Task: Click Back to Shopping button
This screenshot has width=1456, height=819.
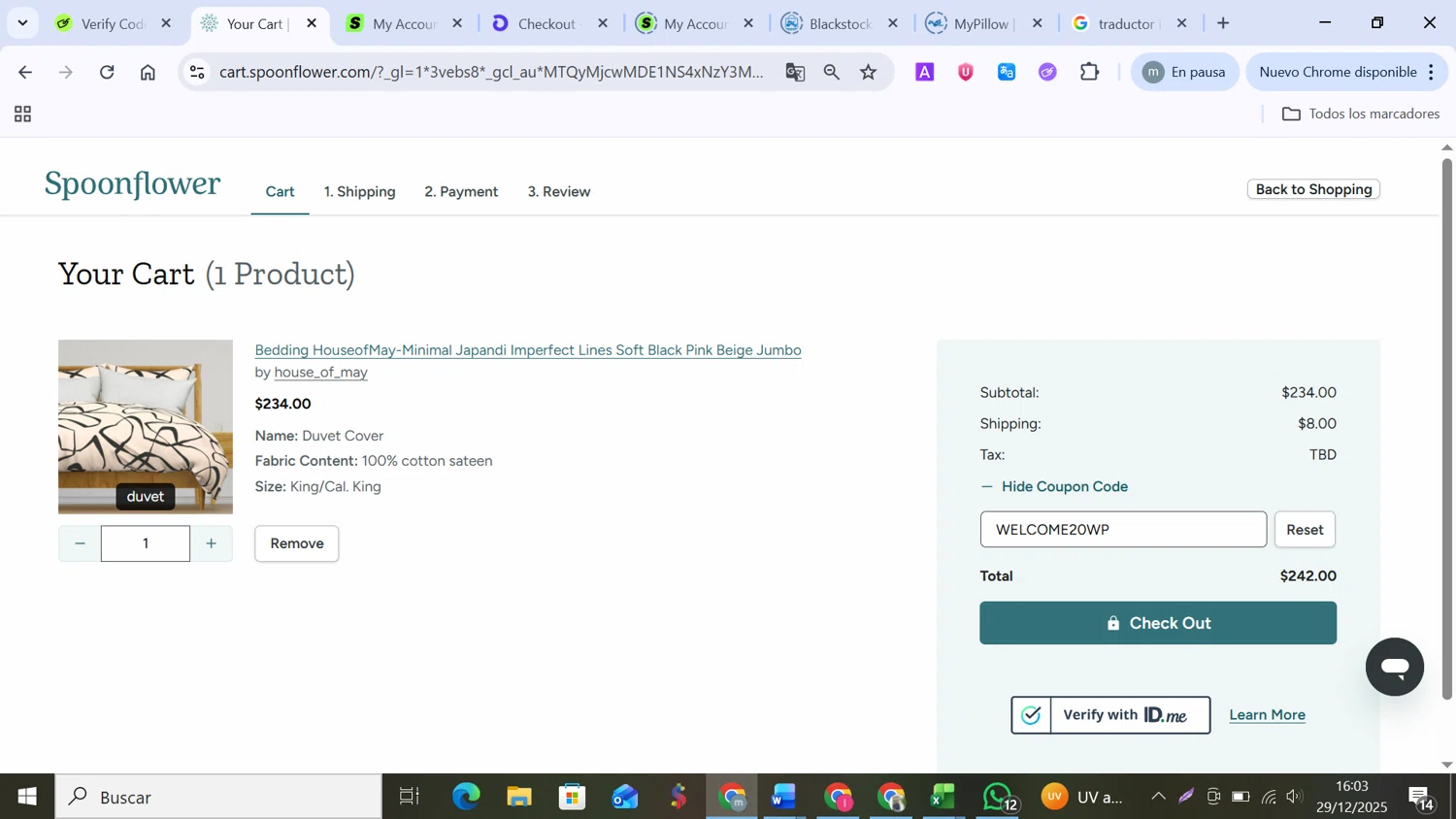Action: click(1313, 189)
